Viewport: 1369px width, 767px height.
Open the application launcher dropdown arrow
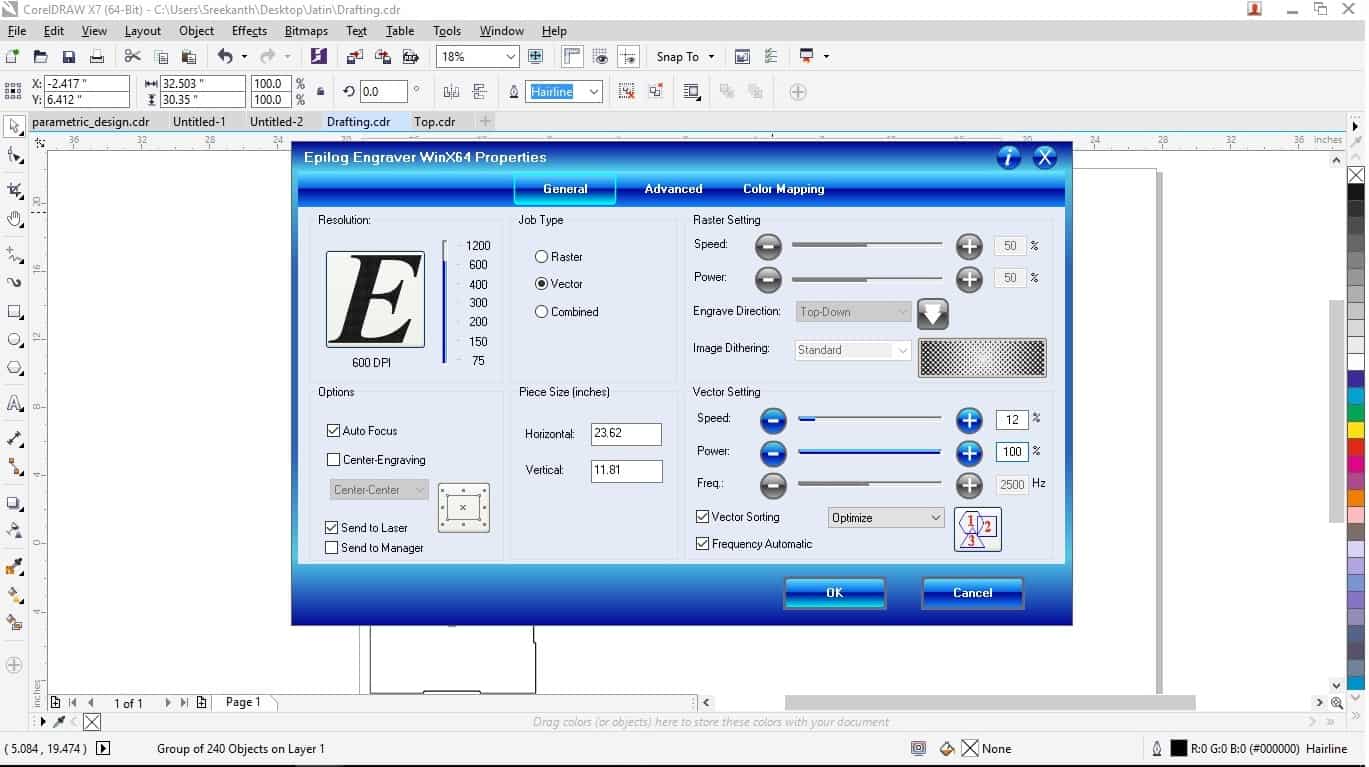[x=827, y=57]
